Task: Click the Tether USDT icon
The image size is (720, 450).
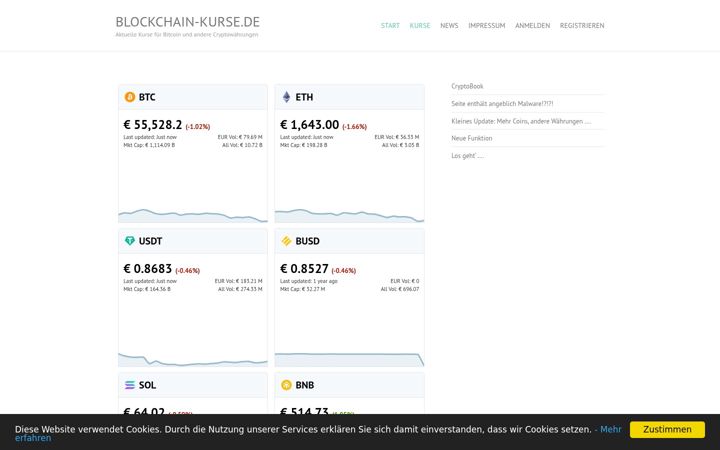Action: pos(130,241)
